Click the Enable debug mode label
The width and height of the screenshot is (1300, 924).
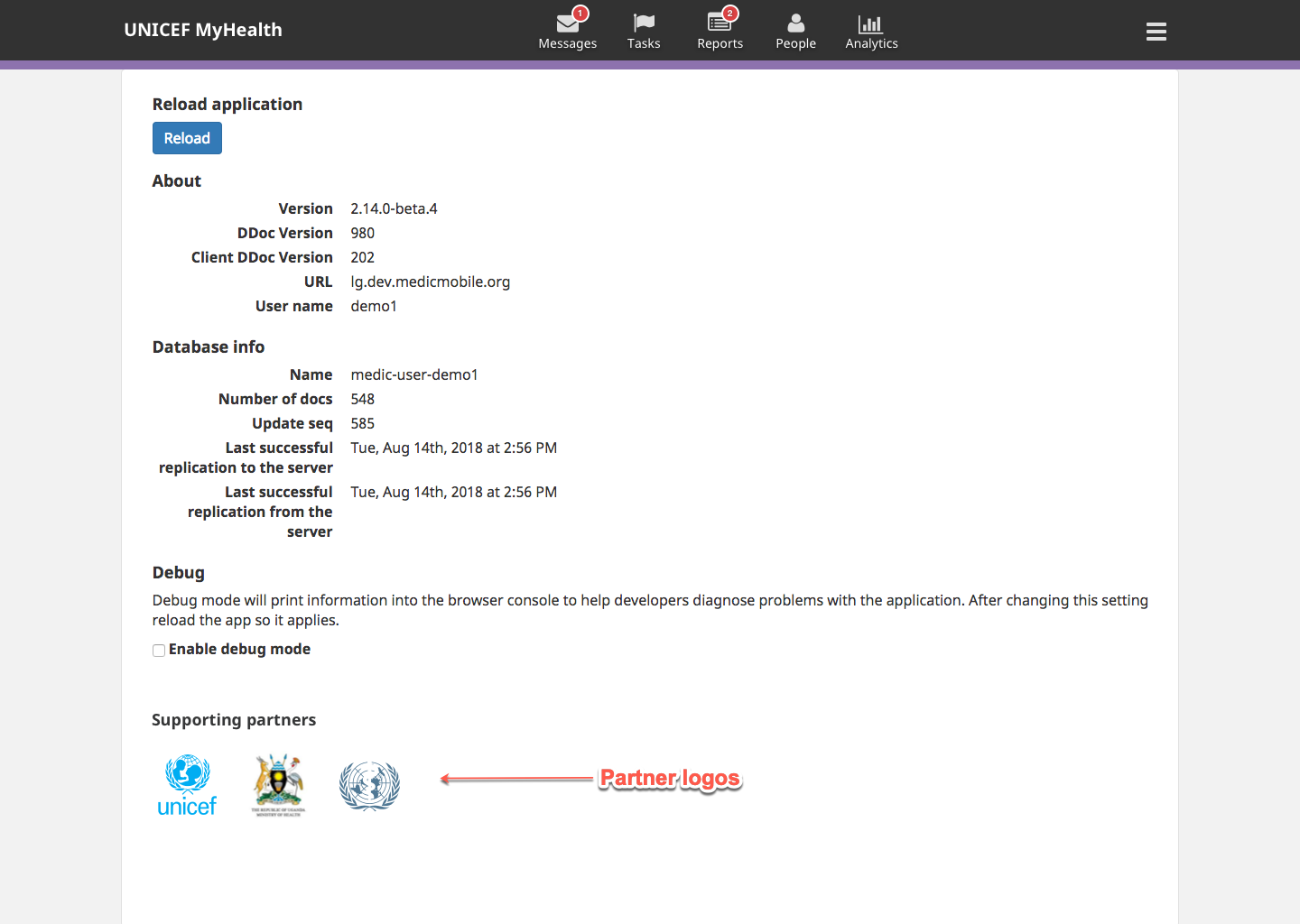(x=239, y=649)
